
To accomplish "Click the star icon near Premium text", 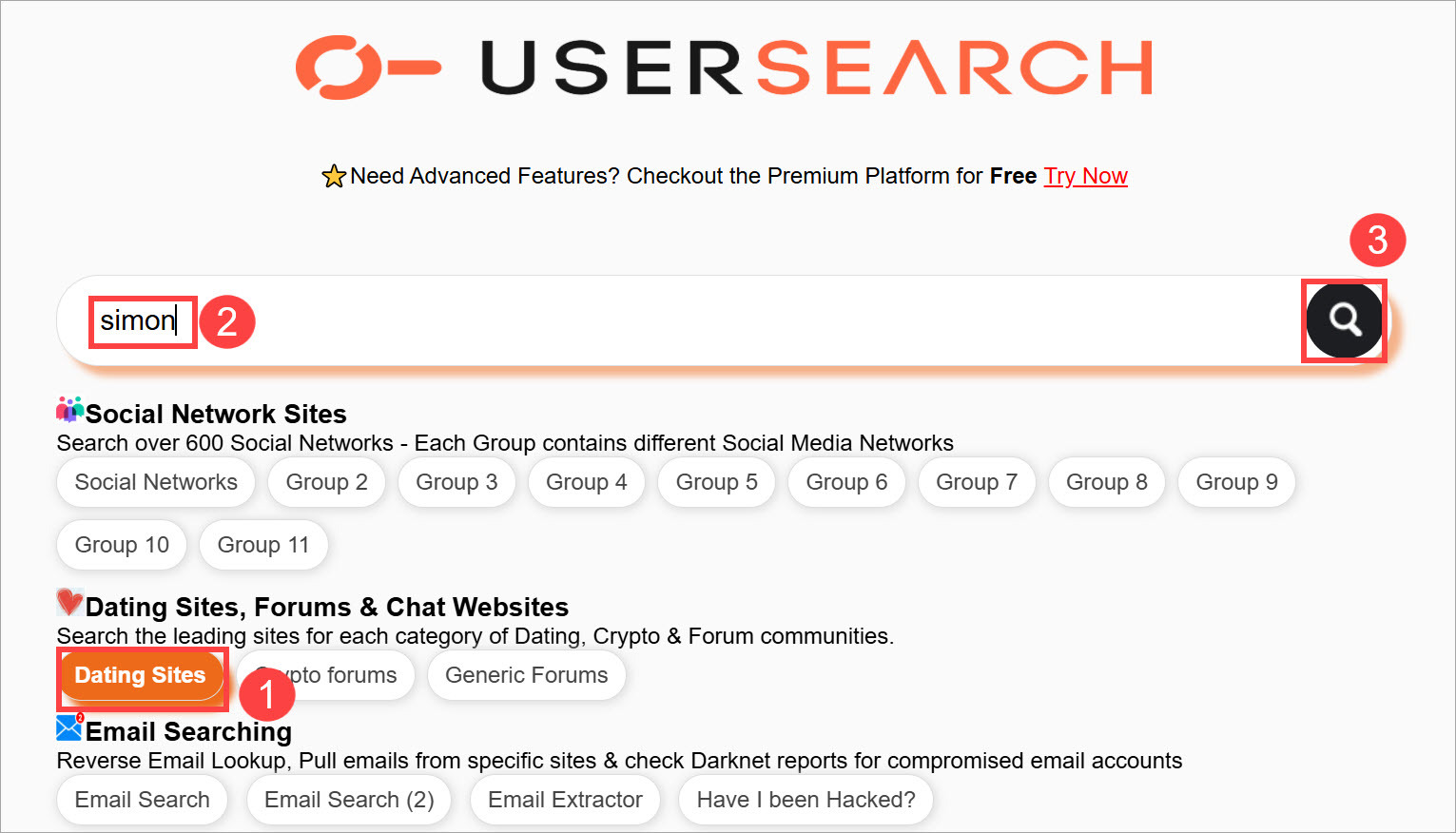I will tap(334, 175).
